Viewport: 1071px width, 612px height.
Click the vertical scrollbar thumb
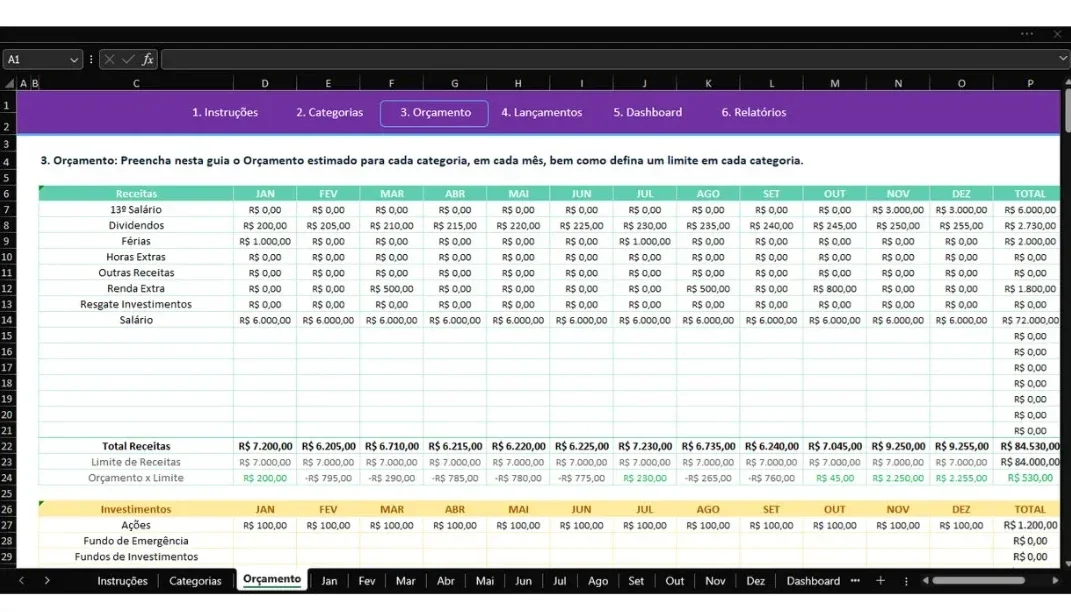point(1066,111)
